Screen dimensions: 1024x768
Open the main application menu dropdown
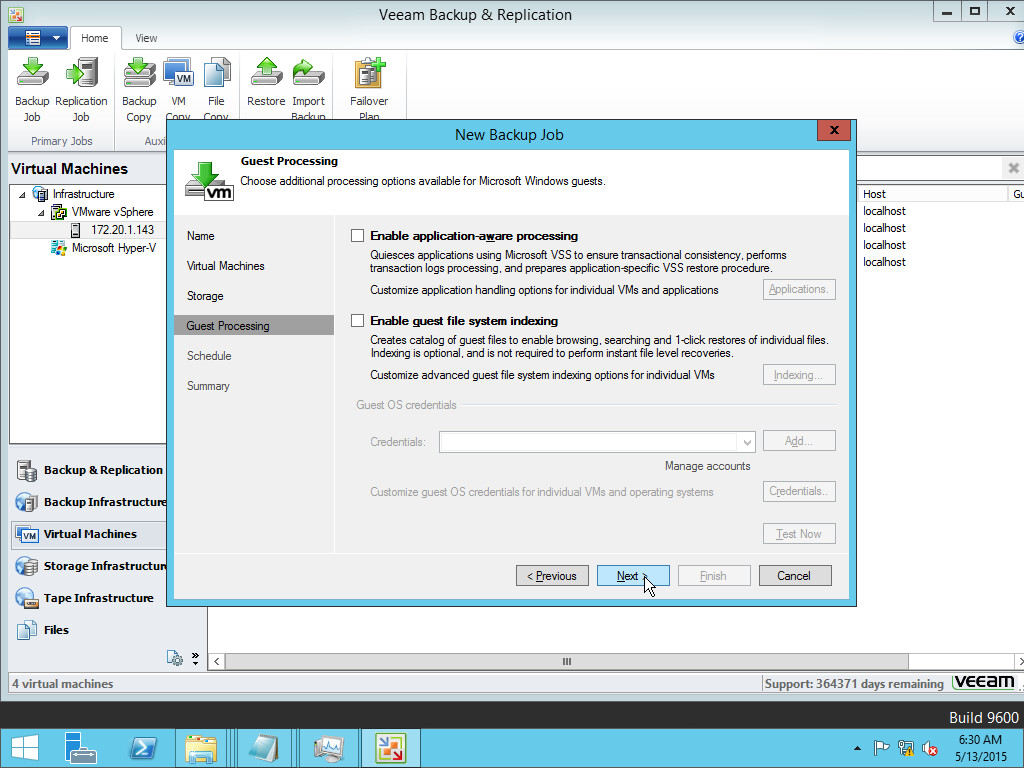37,38
